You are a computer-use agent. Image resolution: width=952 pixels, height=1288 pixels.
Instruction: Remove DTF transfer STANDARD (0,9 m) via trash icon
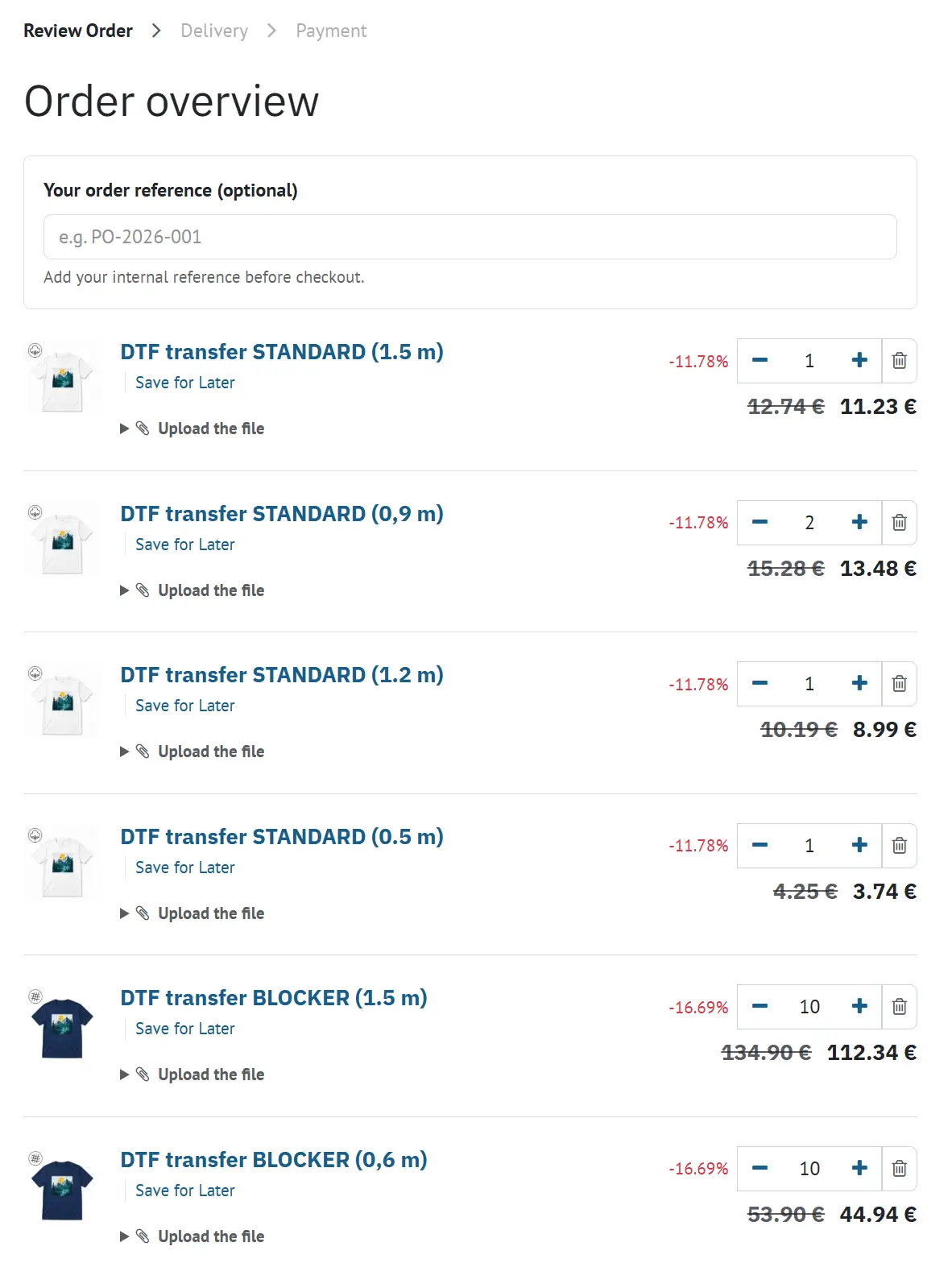[x=899, y=523]
